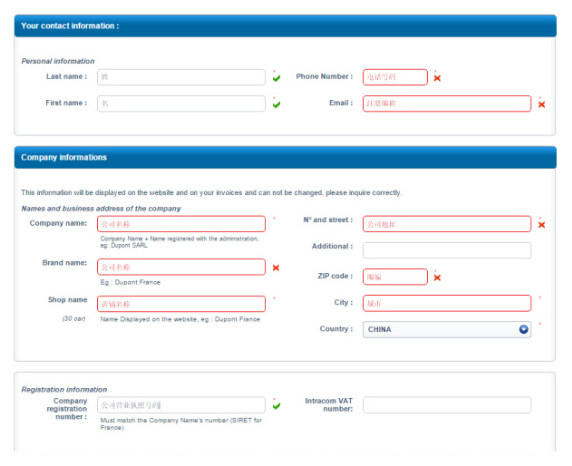This screenshot has height=466, width=572.
Task: Focus the Intracom VAT number field
Action: (447, 405)
